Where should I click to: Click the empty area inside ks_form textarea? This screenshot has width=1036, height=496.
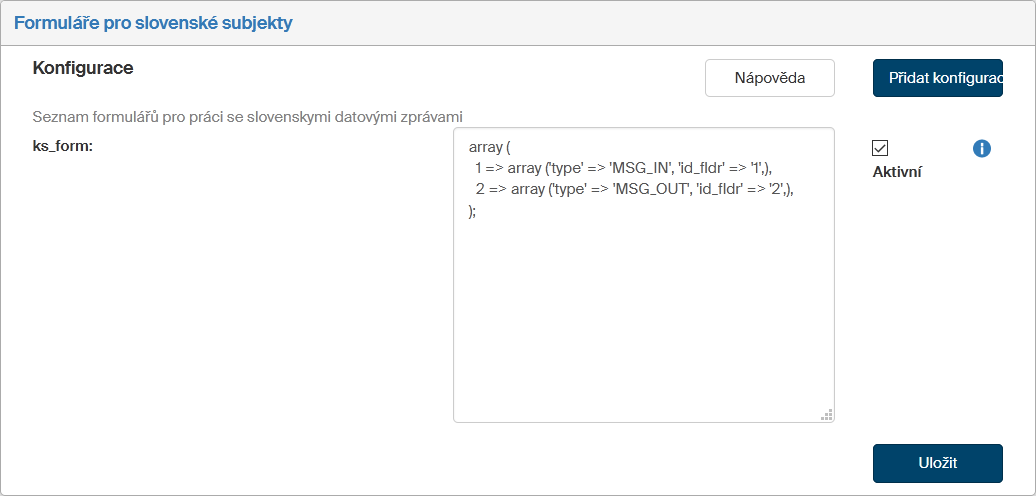[x=643, y=320]
